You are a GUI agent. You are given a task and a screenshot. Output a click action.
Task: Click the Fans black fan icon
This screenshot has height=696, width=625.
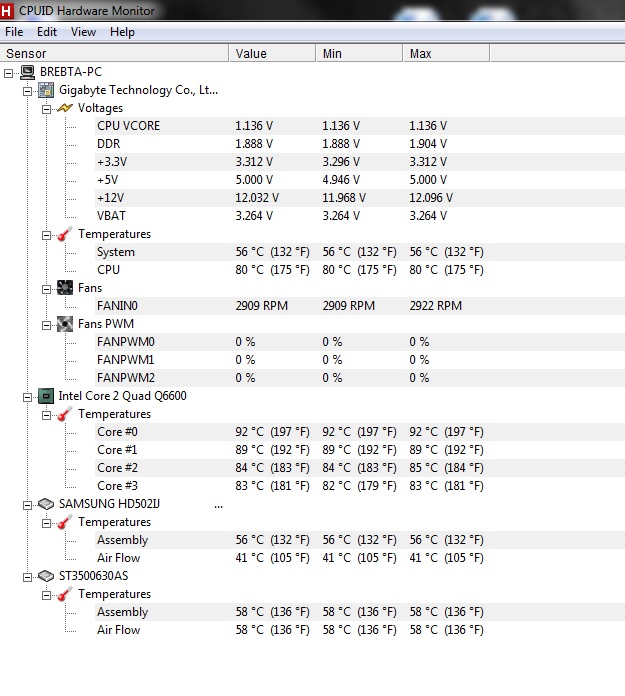(65, 288)
